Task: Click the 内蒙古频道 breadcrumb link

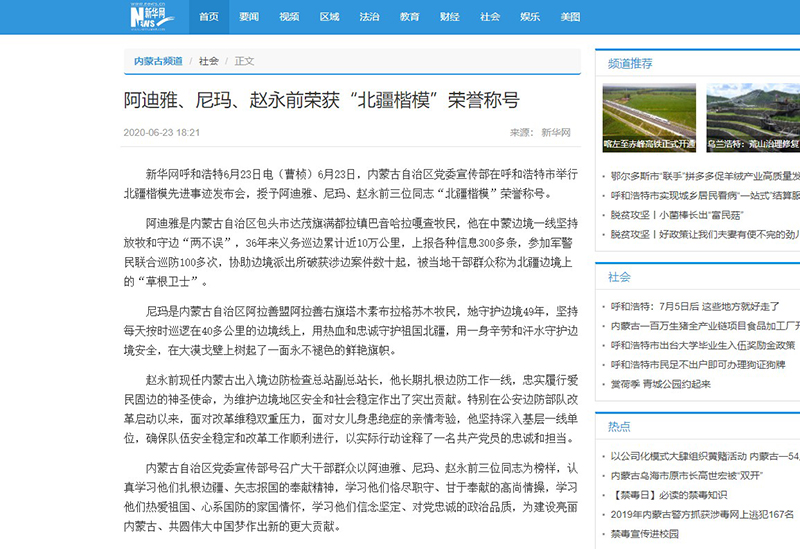Action: pyautogui.click(x=159, y=61)
